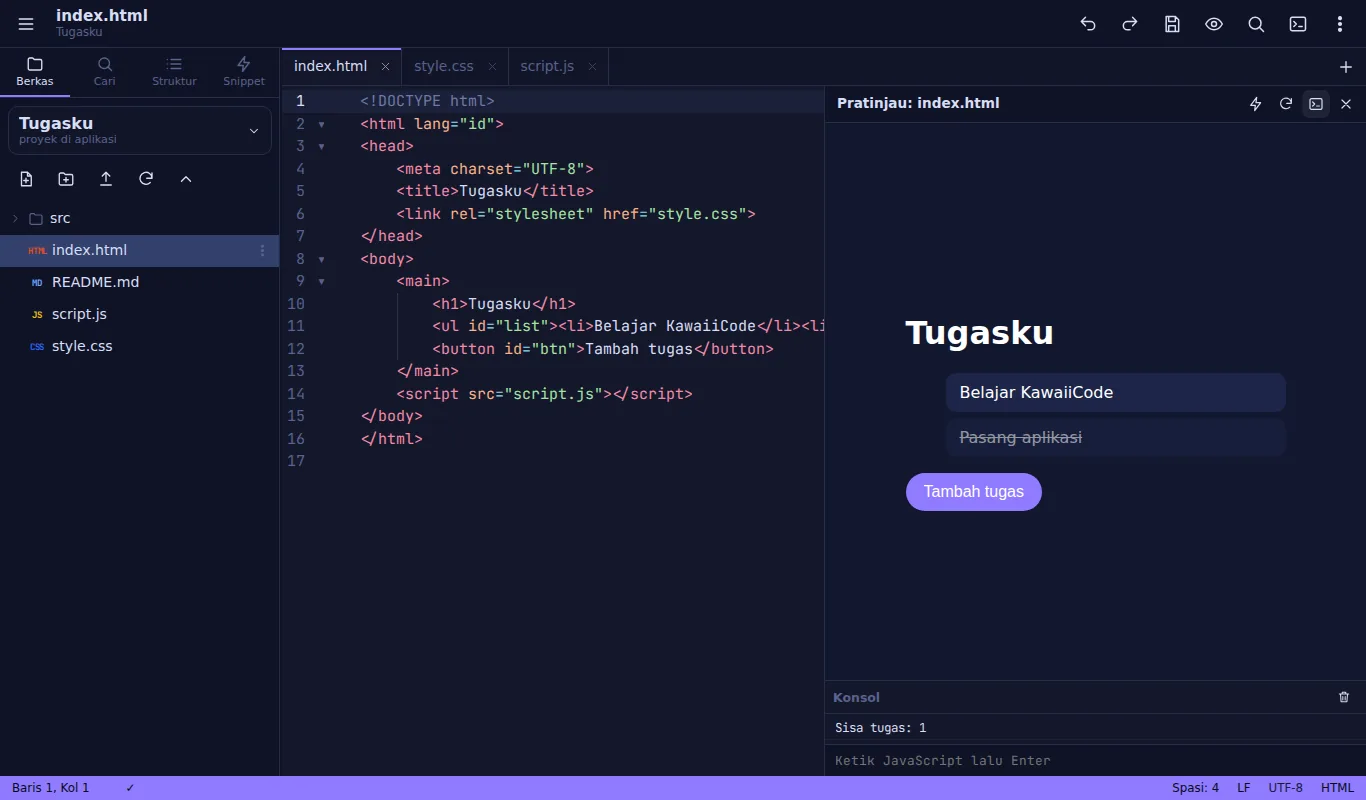Open search from the top toolbar

pos(1256,24)
